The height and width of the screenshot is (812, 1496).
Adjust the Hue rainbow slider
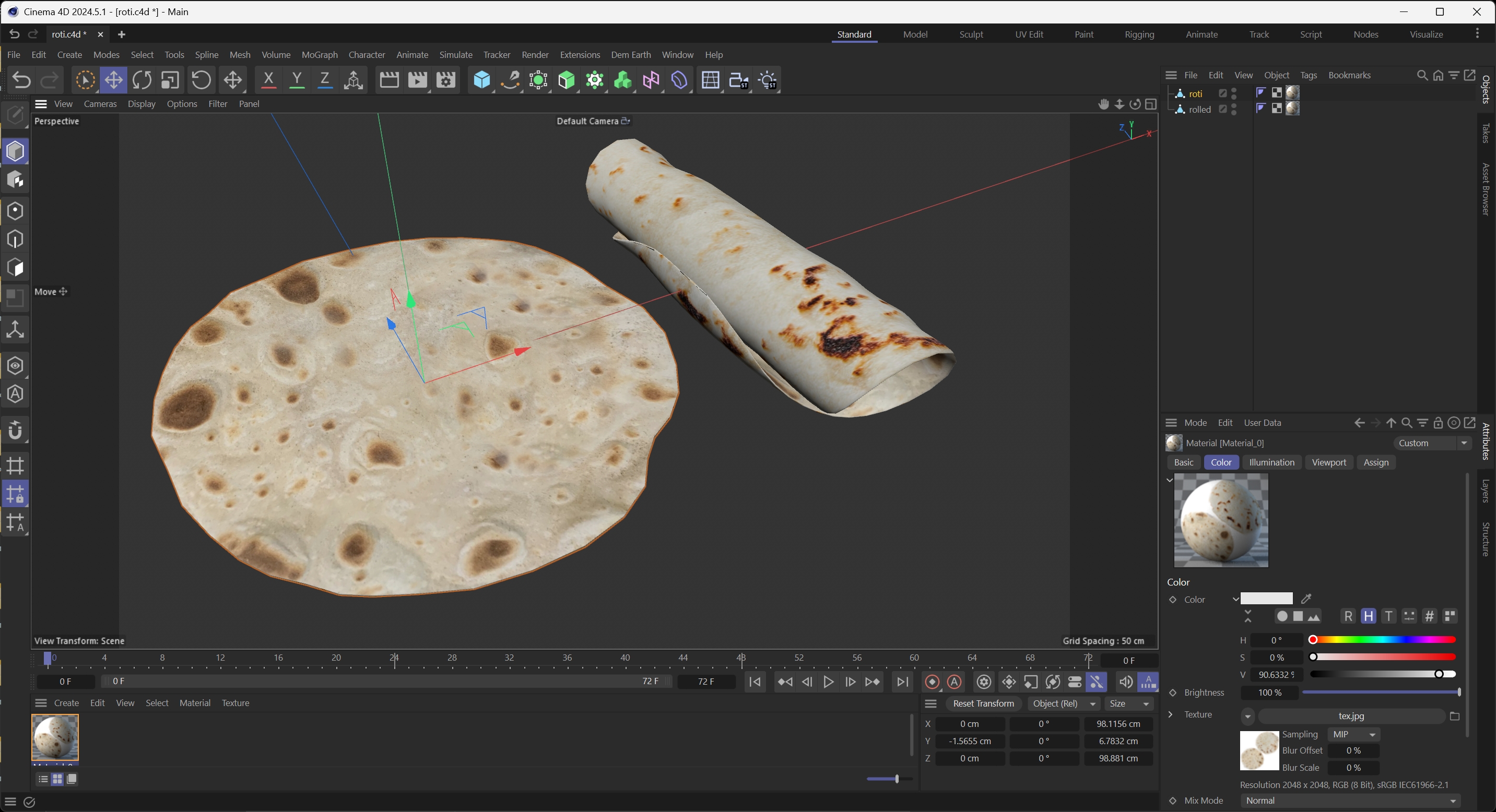coord(1383,640)
